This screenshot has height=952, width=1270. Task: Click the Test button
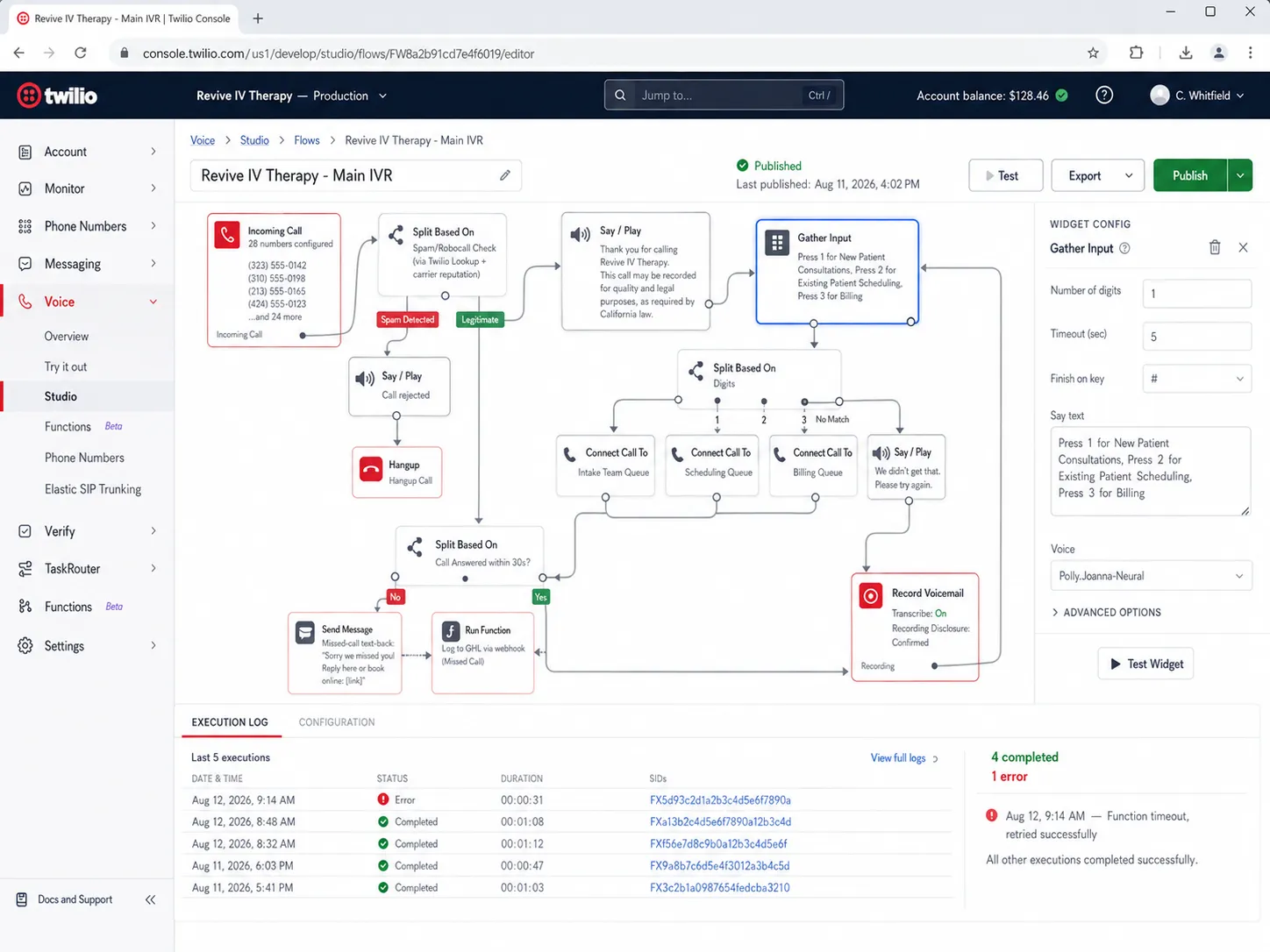1006,175
